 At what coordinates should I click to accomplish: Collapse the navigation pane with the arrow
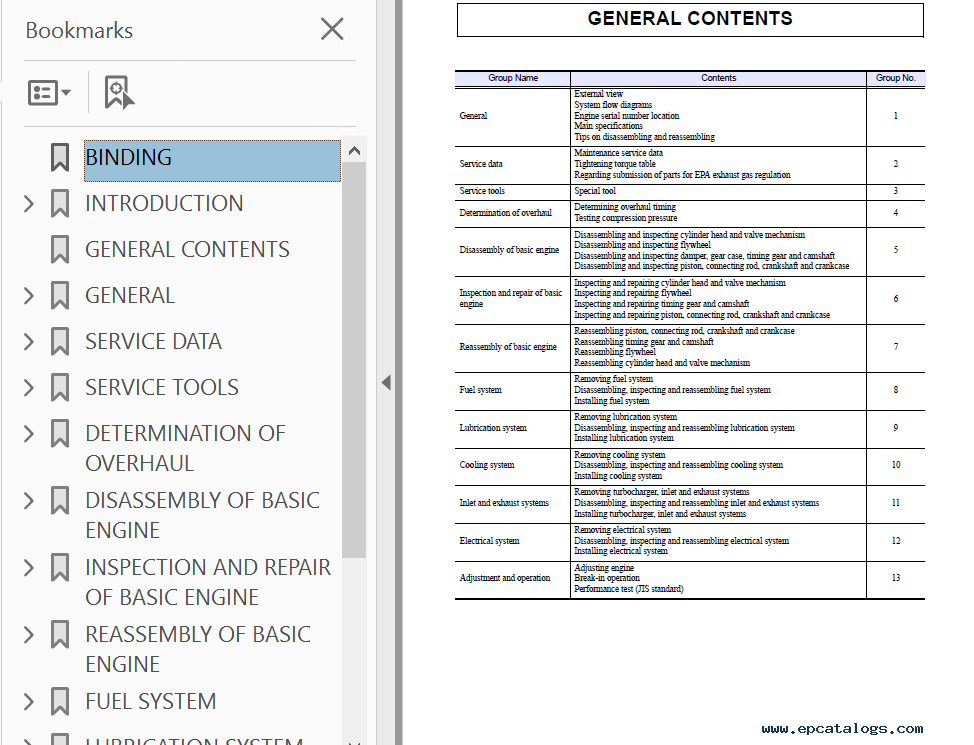click(x=386, y=382)
